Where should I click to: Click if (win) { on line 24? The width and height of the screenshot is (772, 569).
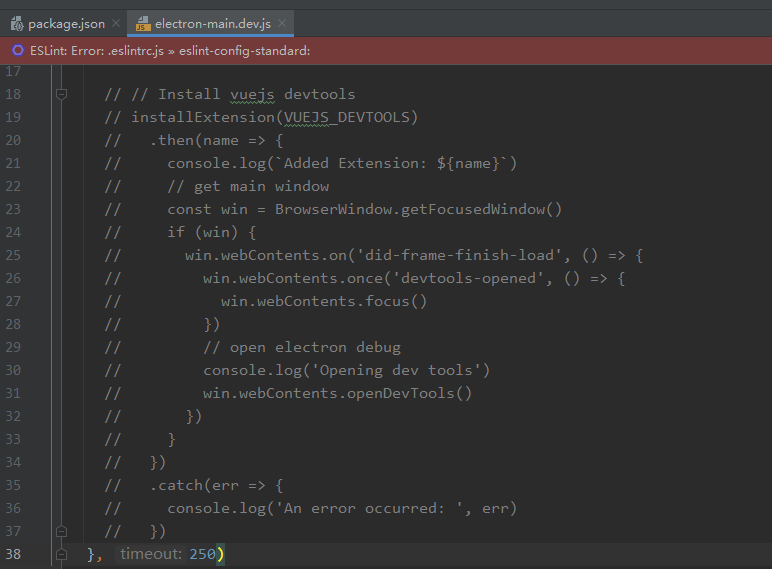point(212,232)
